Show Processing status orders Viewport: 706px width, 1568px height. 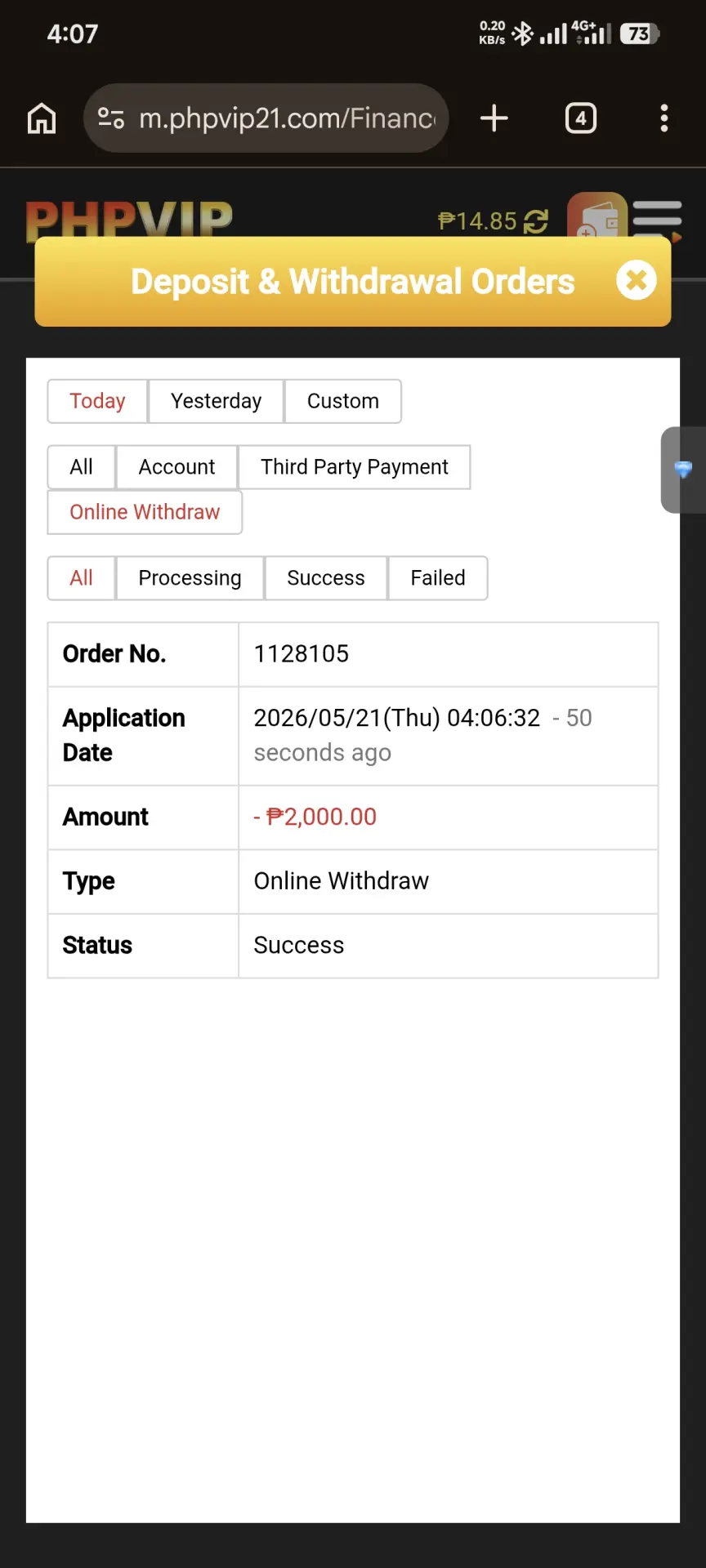190,578
